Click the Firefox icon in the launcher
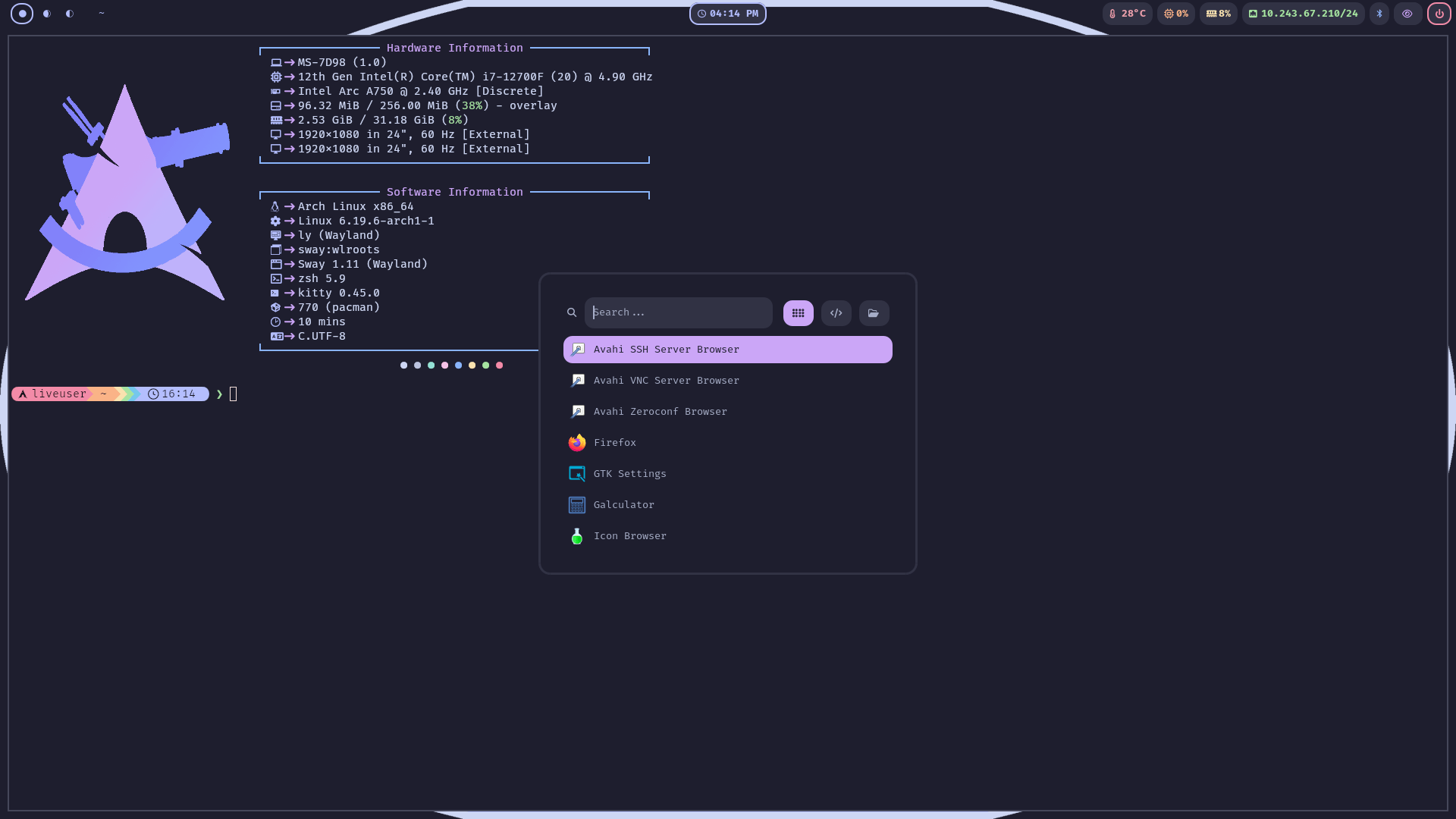This screenshot has width=1456, height=819. tap(577, 443)
